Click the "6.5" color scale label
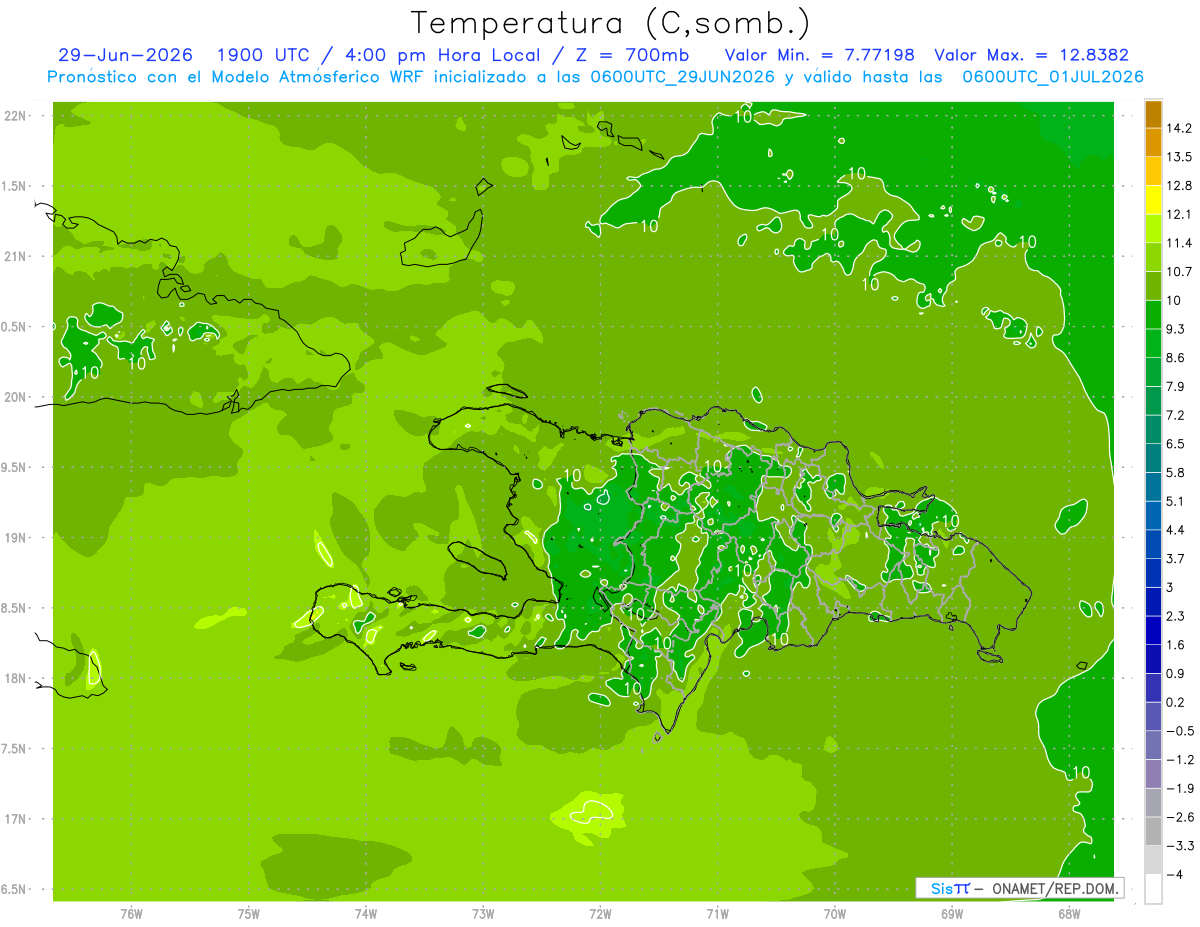The width and height of the screenshot is (1200, 927). (x=1176, y=444)
